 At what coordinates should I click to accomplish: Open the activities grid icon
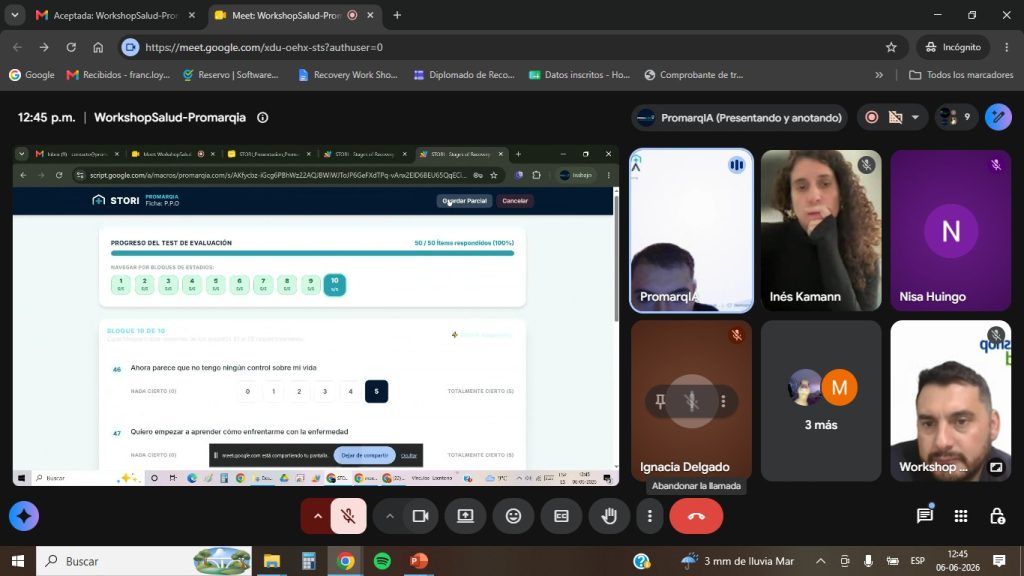pos(961,516)
